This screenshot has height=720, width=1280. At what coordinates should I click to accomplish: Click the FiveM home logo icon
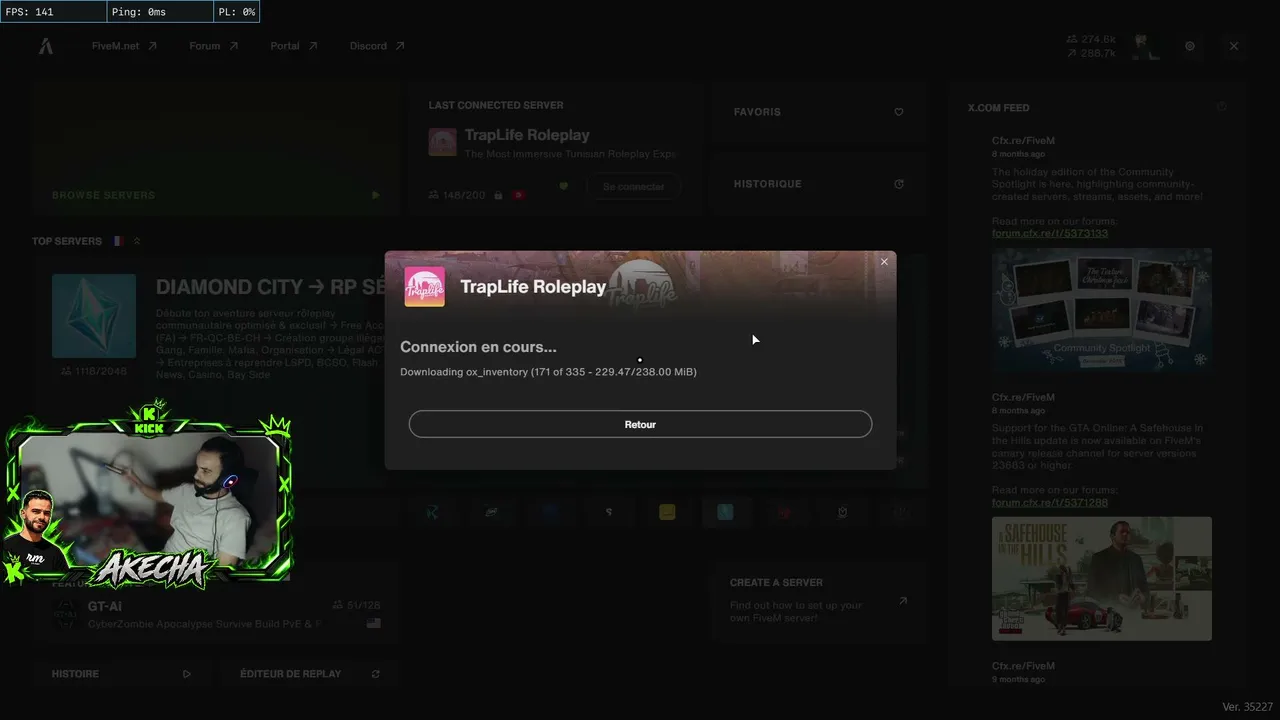(46, 46)
